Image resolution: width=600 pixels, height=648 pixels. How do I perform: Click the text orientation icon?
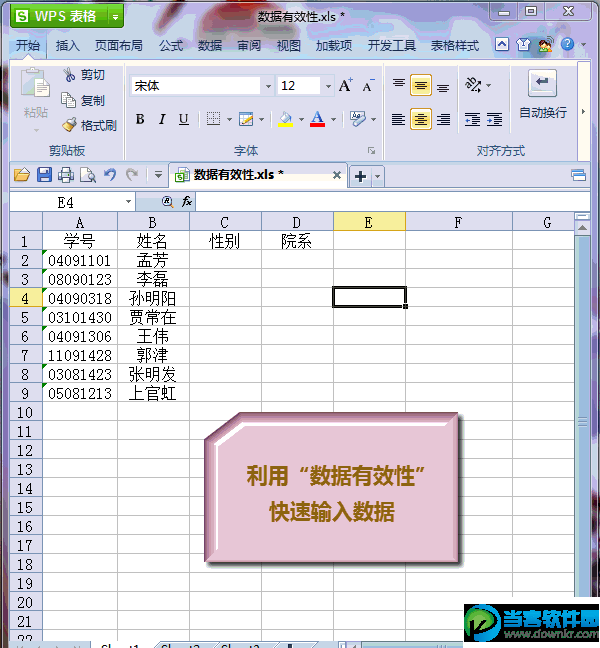click(x=473, y=85)
